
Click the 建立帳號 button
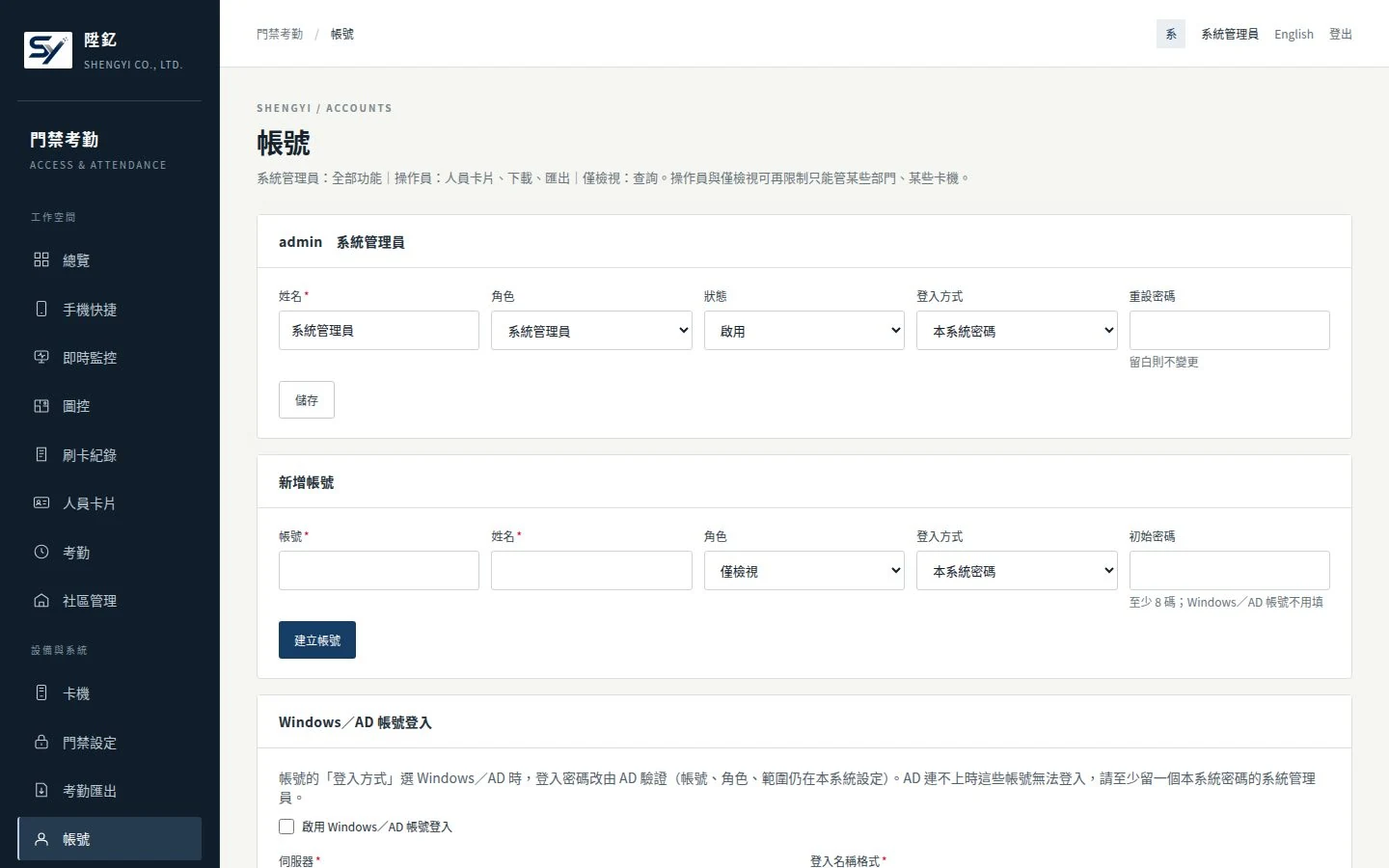coord(317,639)
